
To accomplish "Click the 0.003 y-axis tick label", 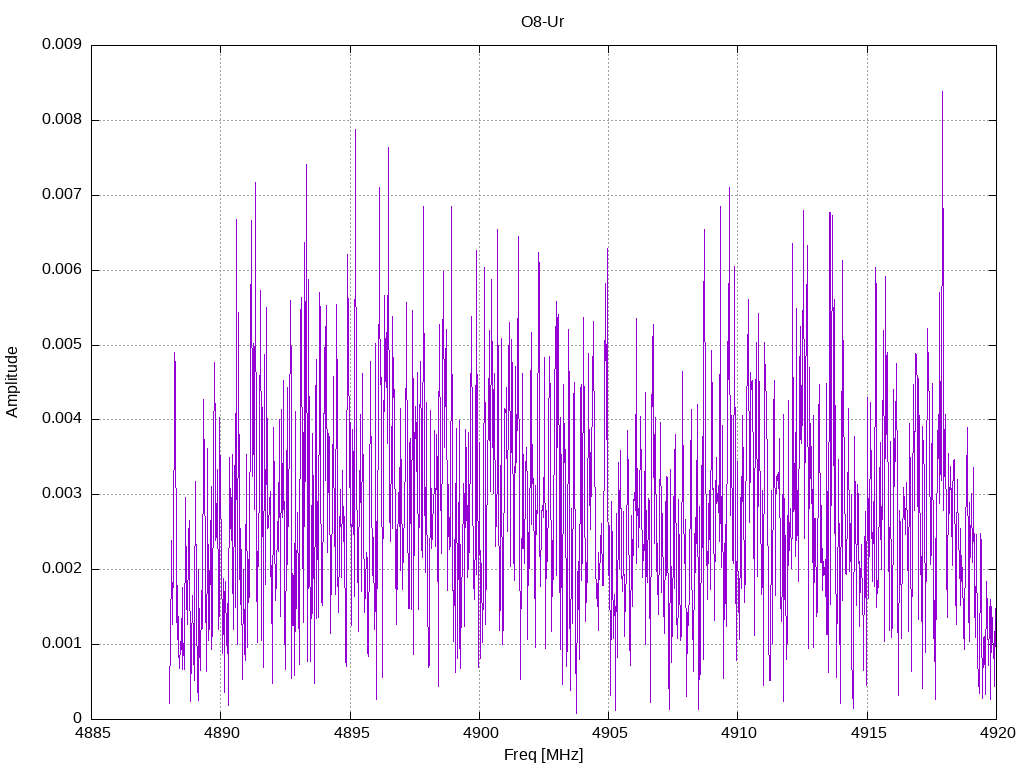I will (62, 493).
